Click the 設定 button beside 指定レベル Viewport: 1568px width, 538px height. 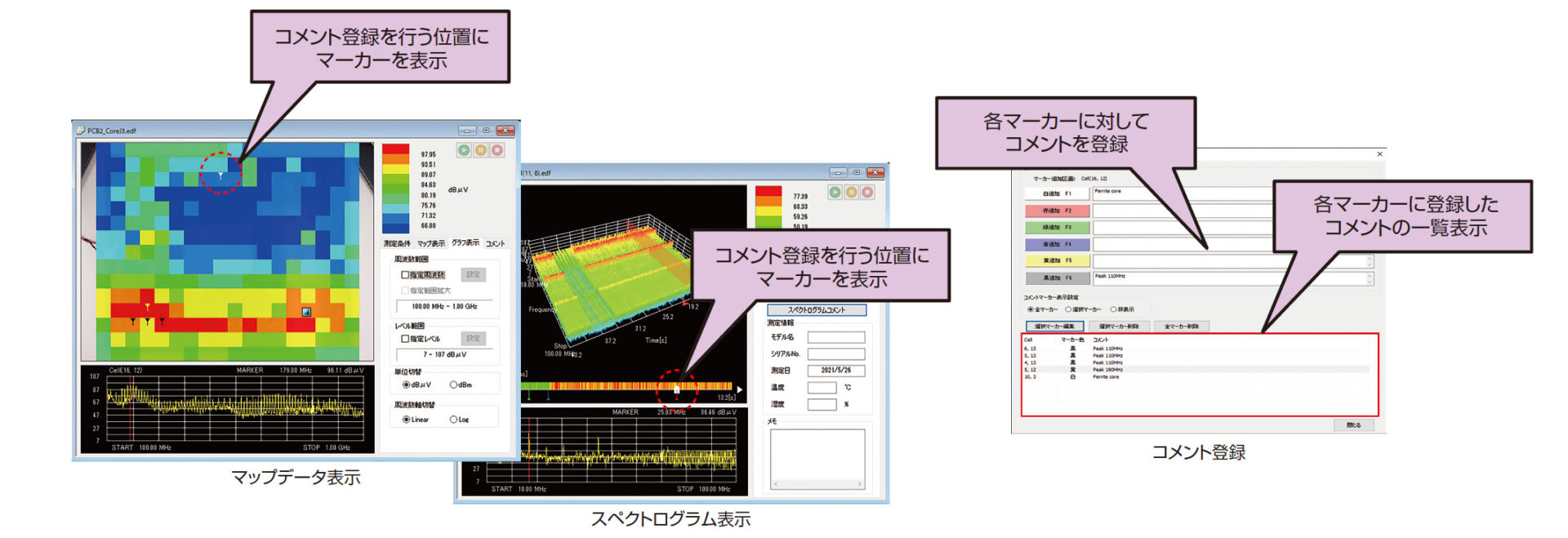(474, 338)
